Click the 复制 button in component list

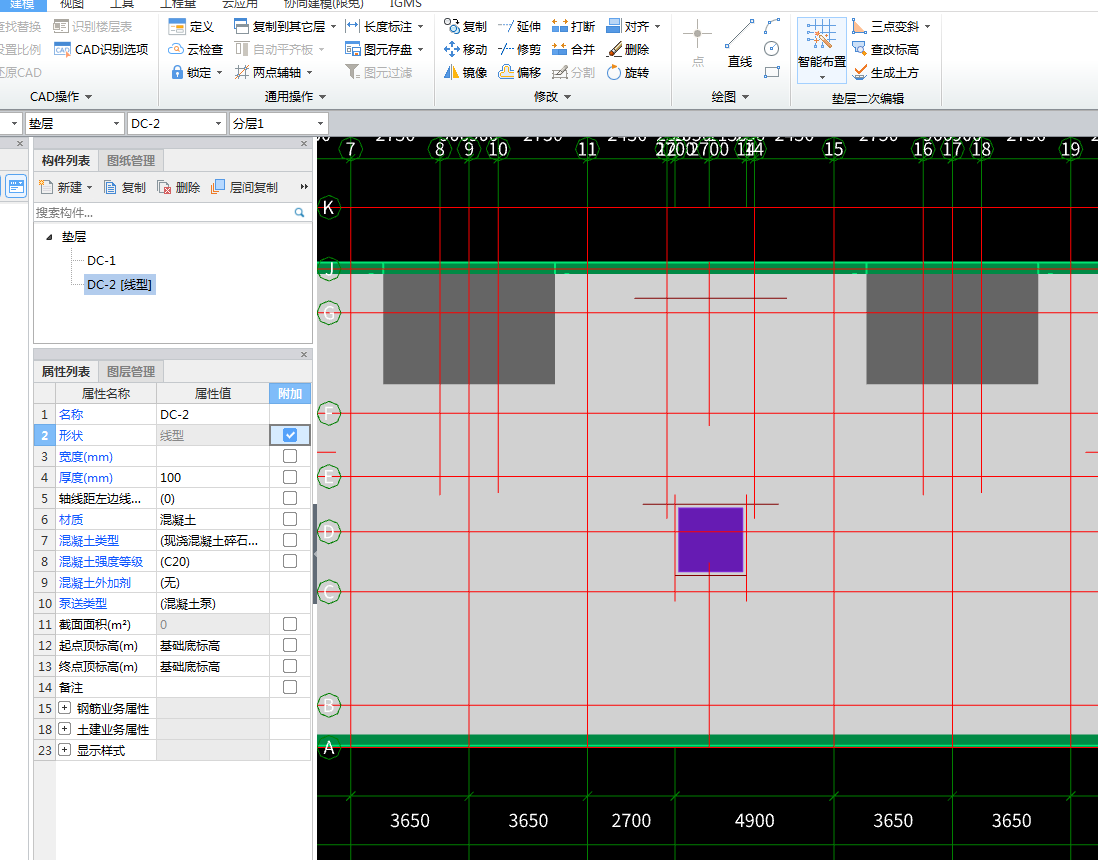coord(125,188)
